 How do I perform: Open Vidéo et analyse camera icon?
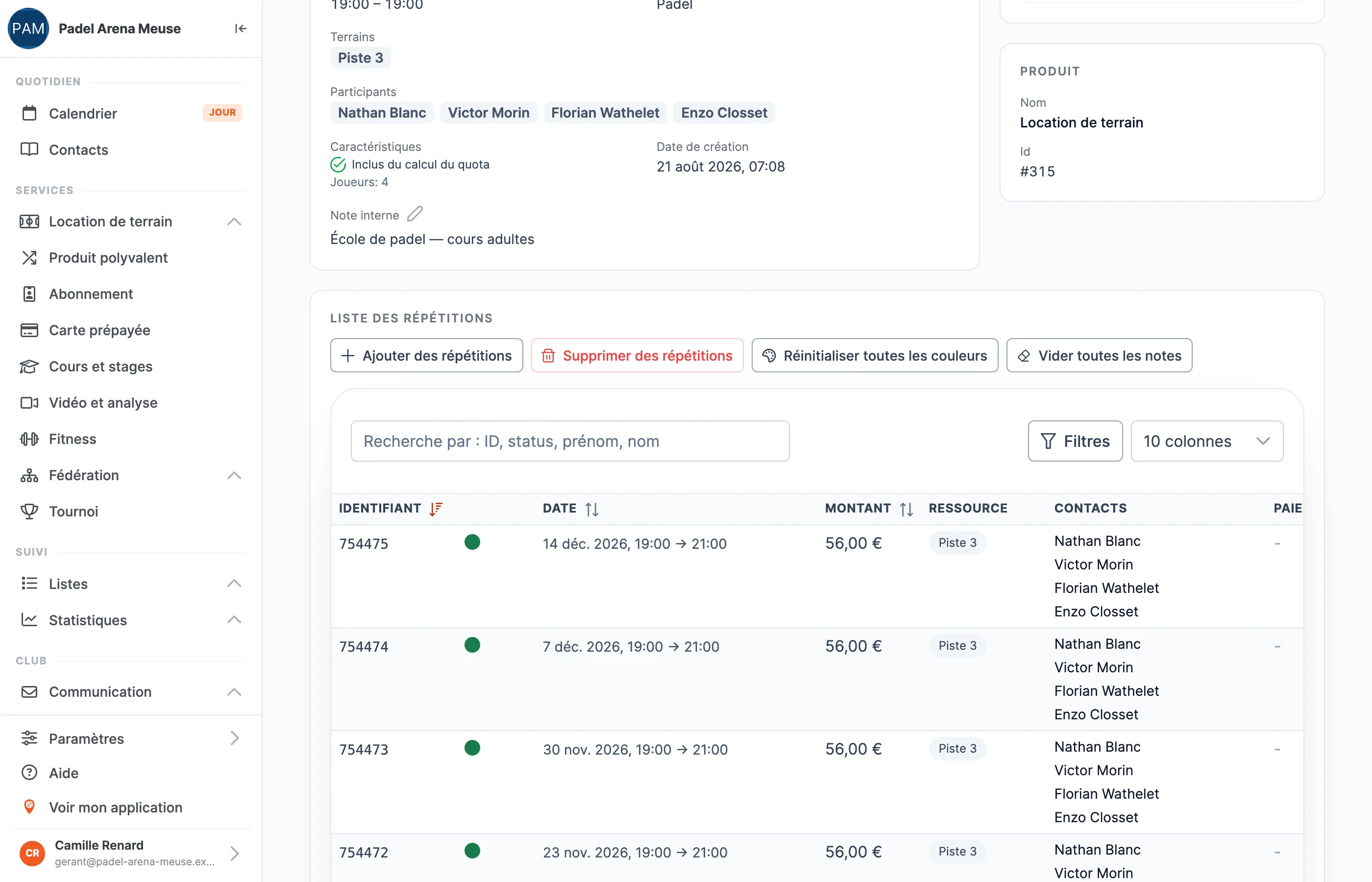point(29,403)
